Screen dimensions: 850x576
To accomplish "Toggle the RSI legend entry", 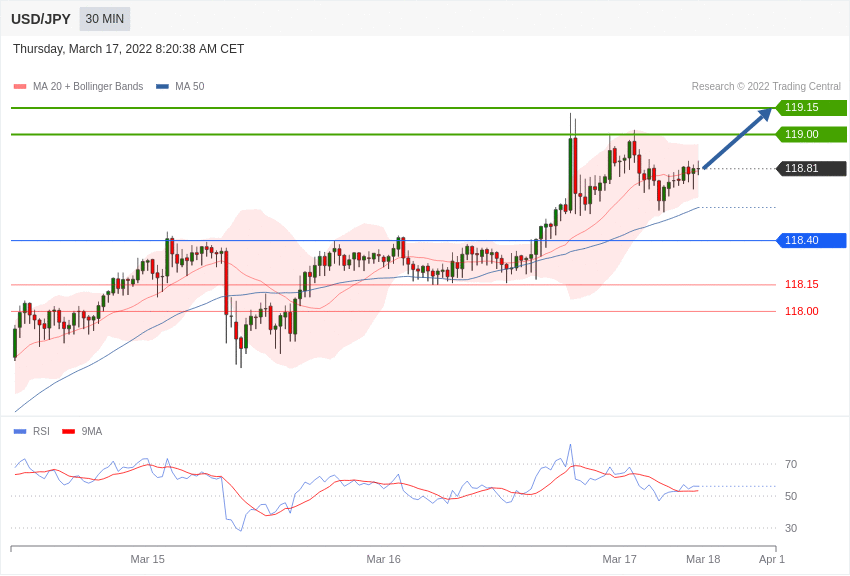I will point(31,431).
